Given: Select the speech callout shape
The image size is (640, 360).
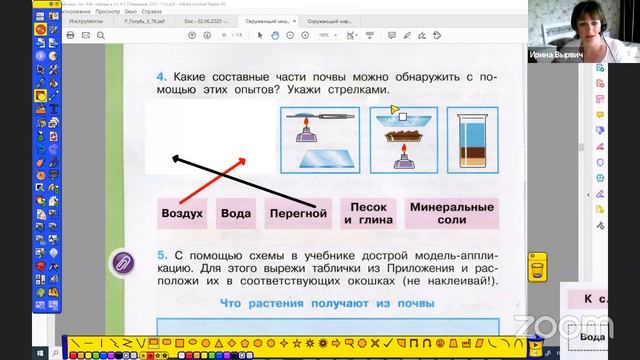Looking at the screenshot, I should point(349,344).
